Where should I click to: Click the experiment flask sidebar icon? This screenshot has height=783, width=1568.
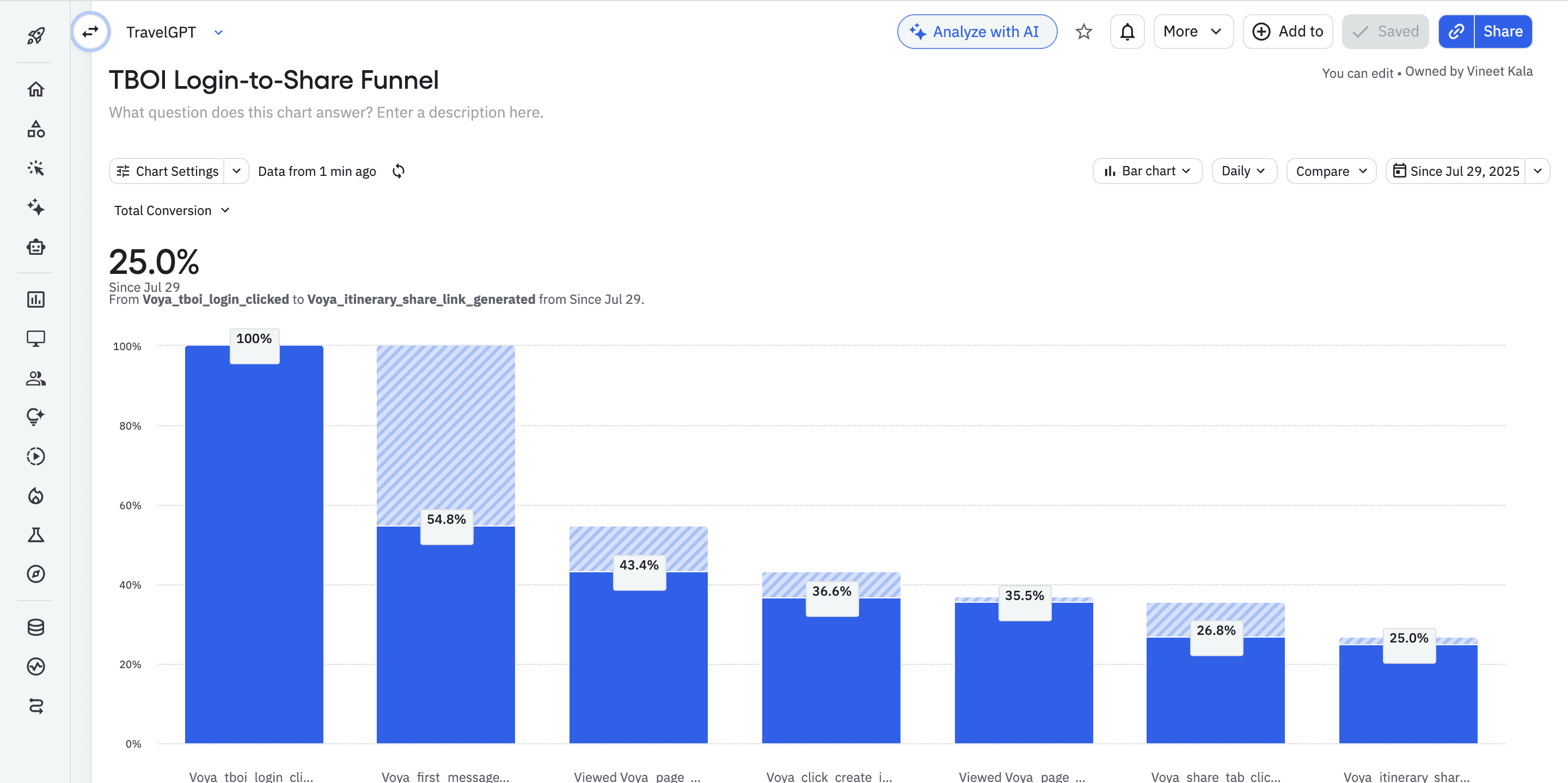36,535
